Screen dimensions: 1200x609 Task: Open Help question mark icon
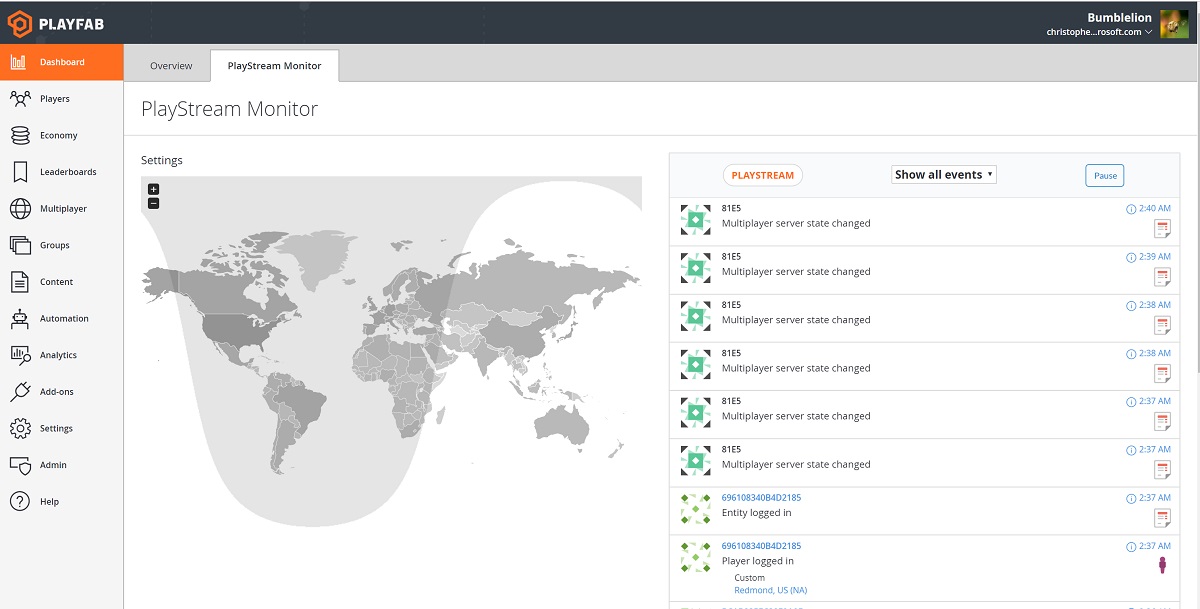coord(20,501)
